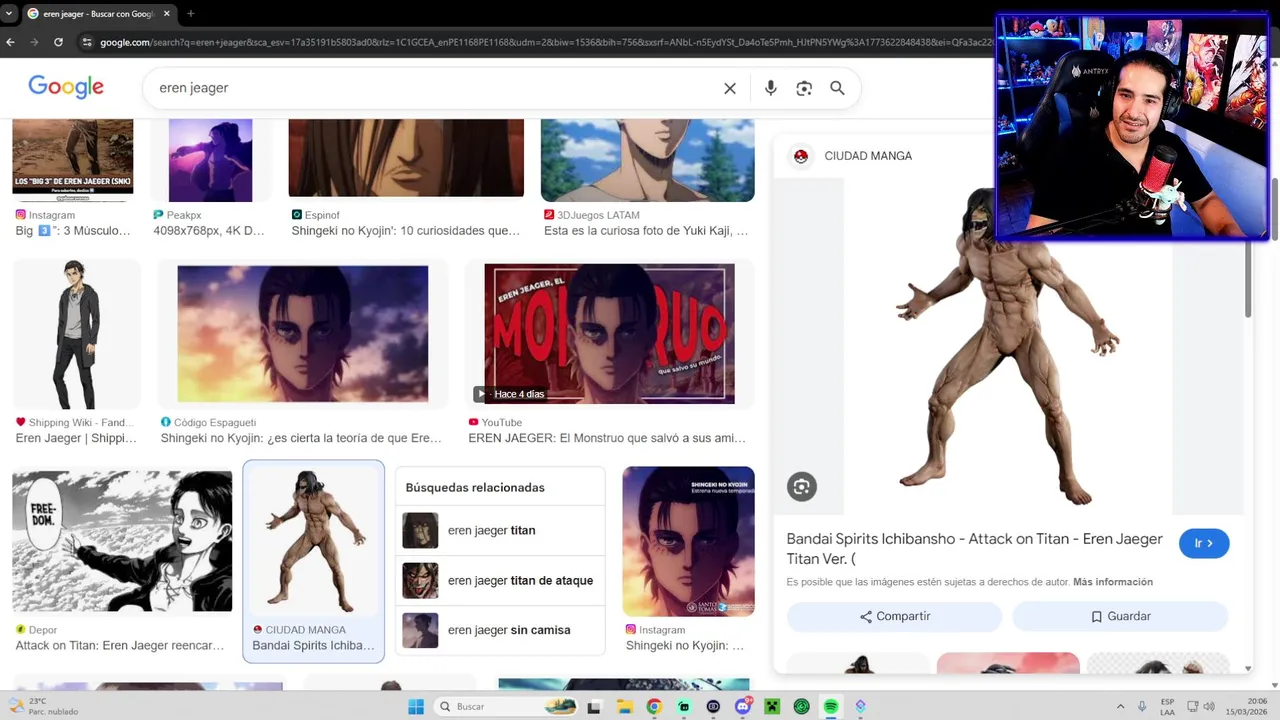Open Discord from the taskbar
This screenshot has height=720, width=1280.
coord(743,707)
